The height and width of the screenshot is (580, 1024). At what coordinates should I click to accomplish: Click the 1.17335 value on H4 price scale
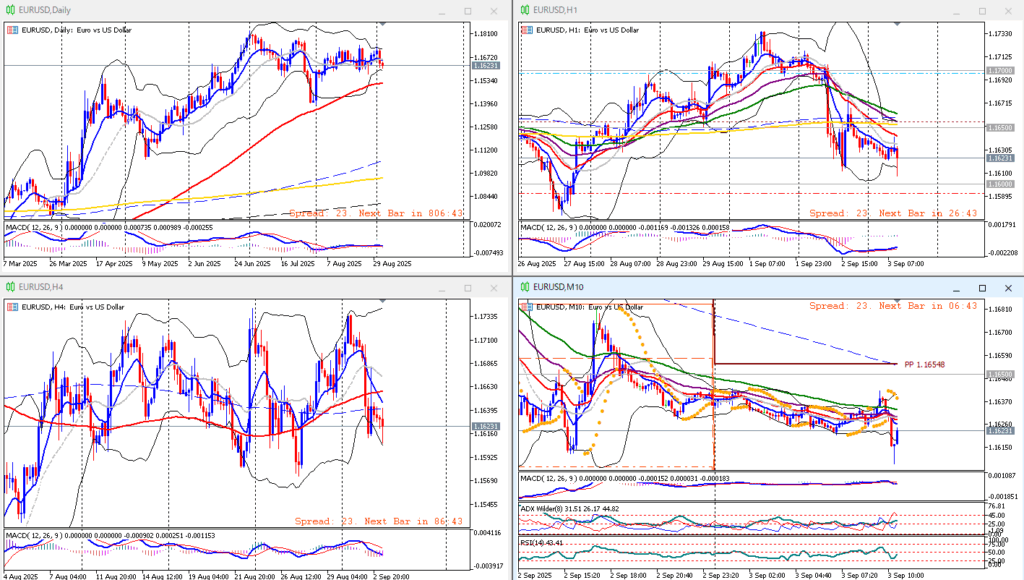pyautogui.click(x=486, y=317)
